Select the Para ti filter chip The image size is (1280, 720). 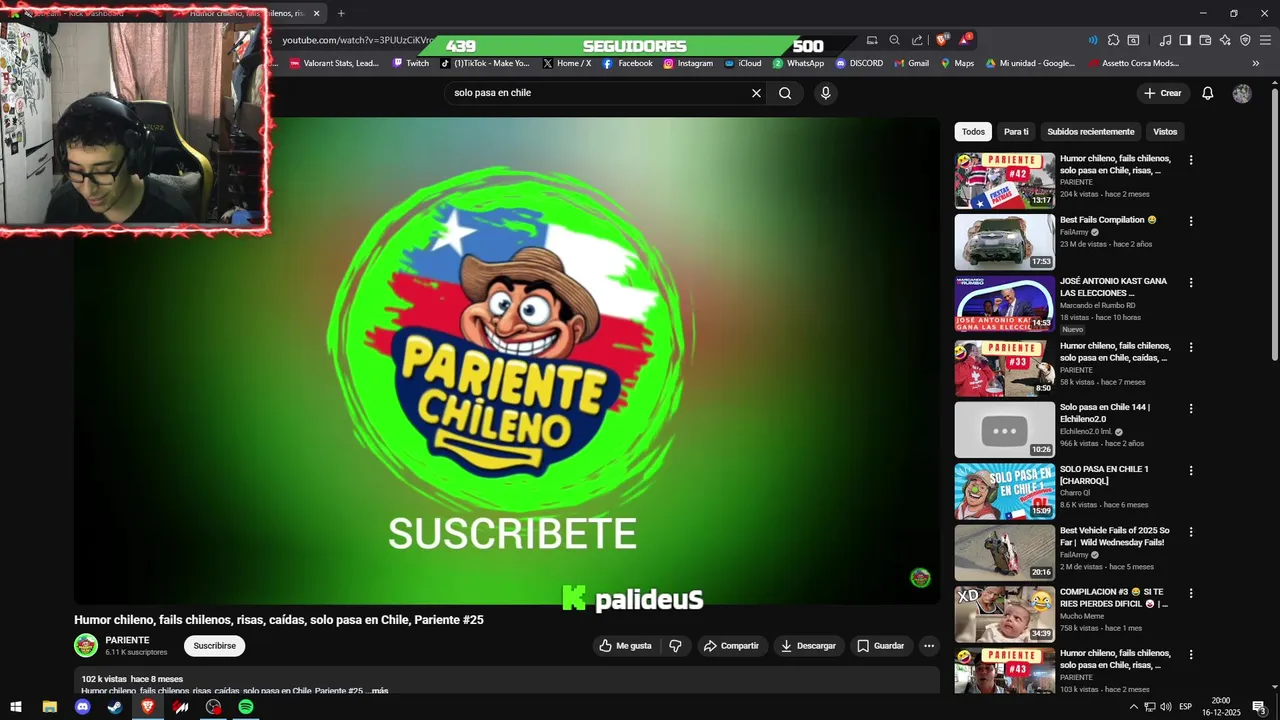tap(1016, 132)
